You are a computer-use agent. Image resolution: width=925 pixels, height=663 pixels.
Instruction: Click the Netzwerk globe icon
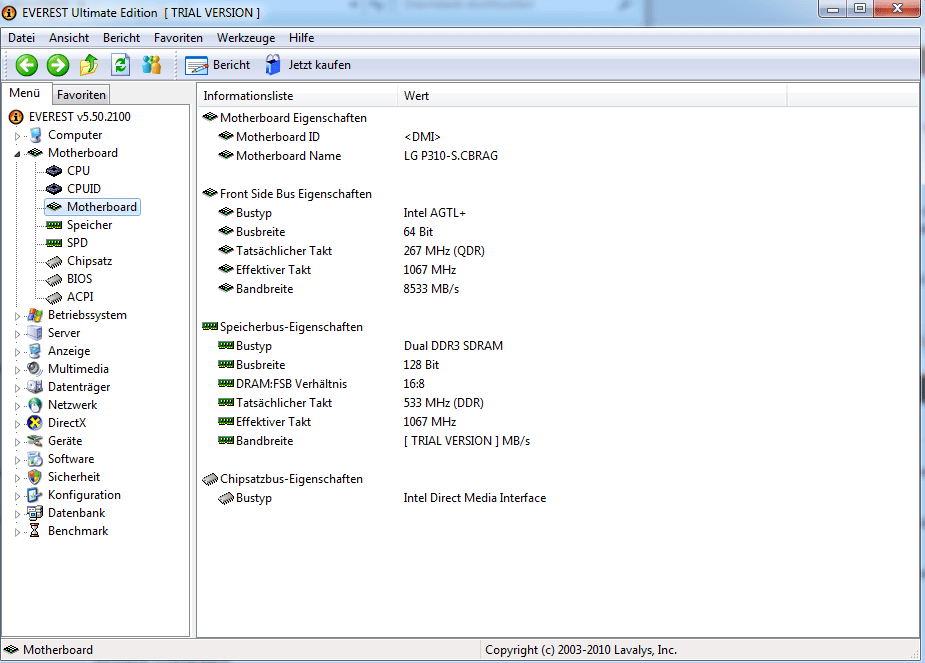(35, 405)
